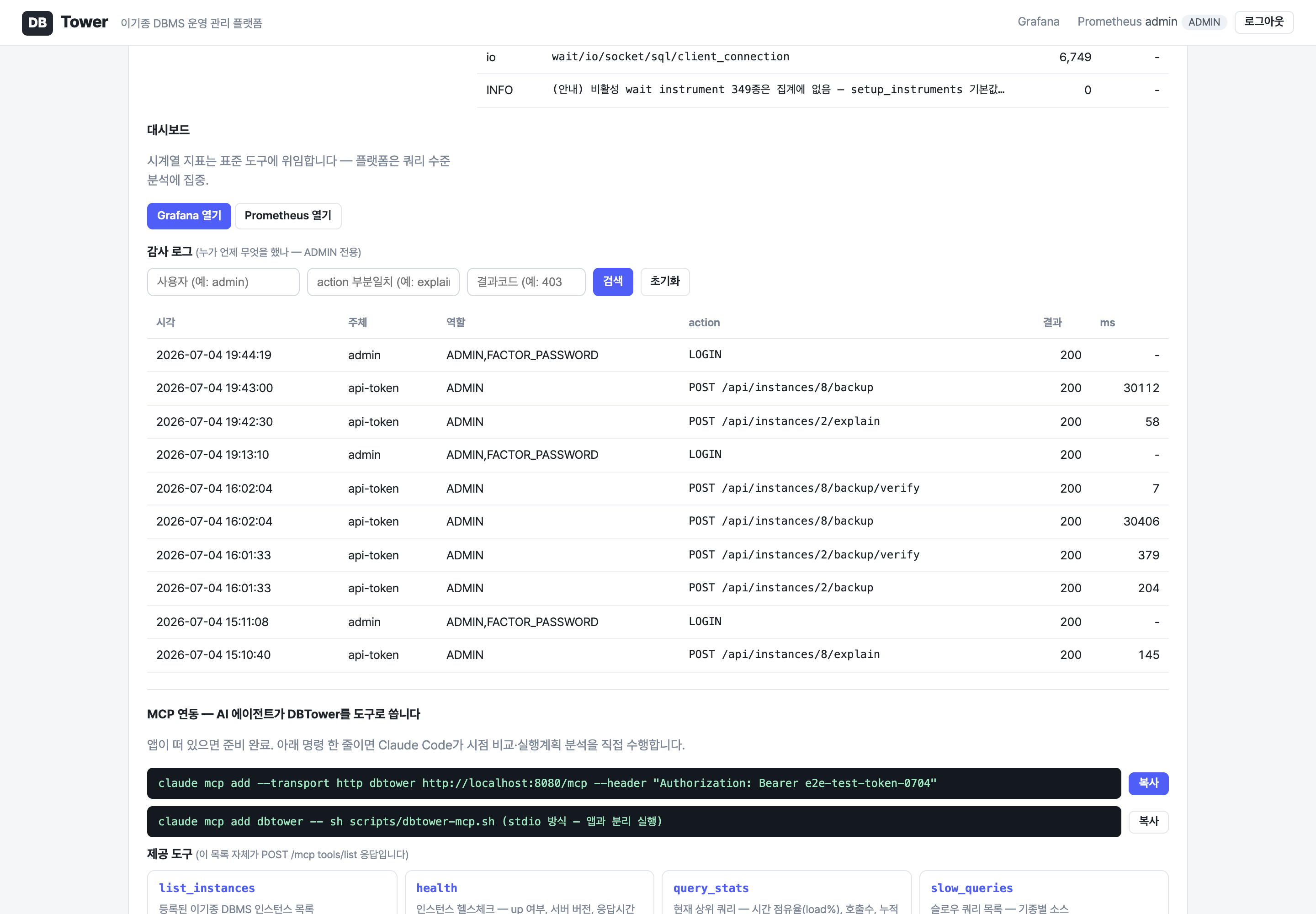The width and height of the screenshot is (1316, 914).
Task: Click POST /api/instances/8/explain action
Action: click(784, 654)
